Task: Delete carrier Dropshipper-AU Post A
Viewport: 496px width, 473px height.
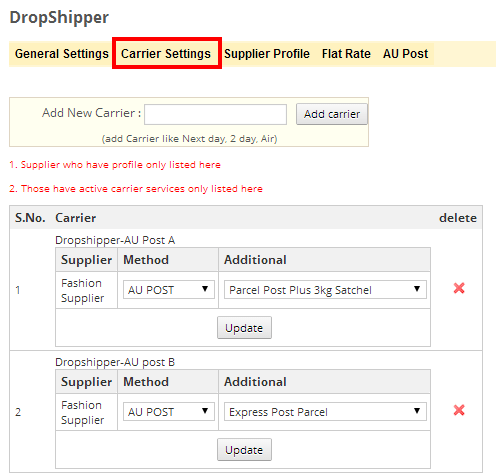Action: (459, 288)
